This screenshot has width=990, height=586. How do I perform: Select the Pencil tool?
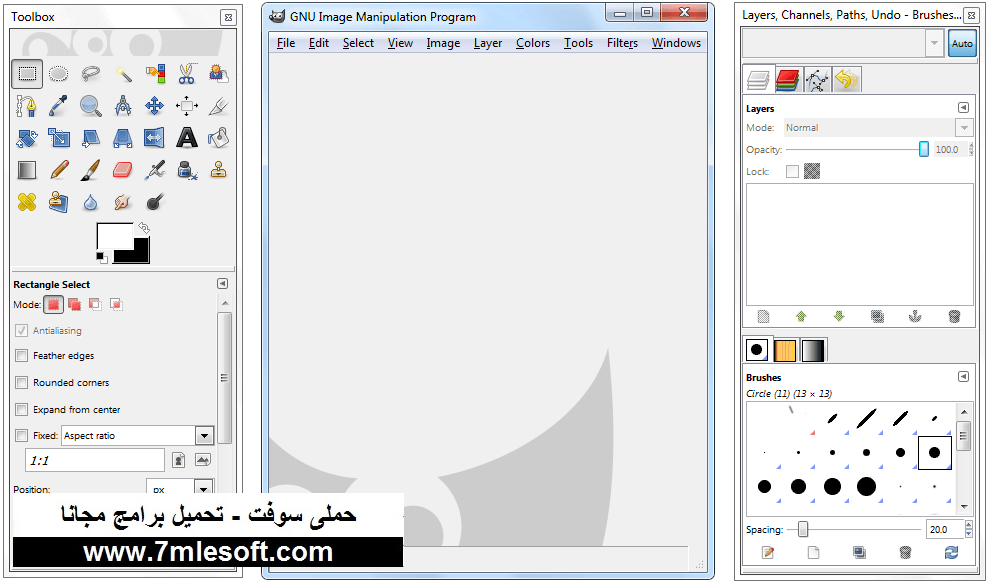[x=59, y=170]
